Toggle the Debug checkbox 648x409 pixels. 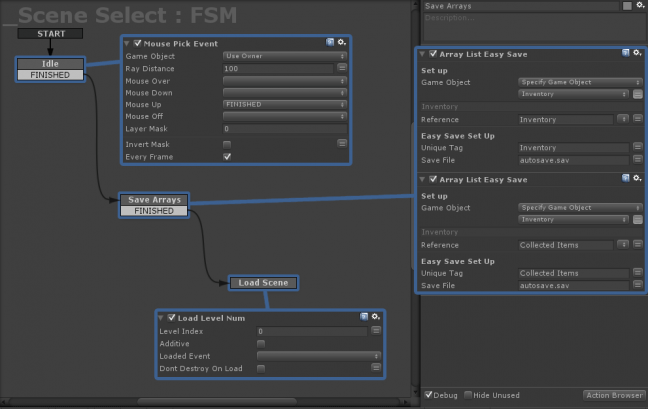[x=429, y=395]
